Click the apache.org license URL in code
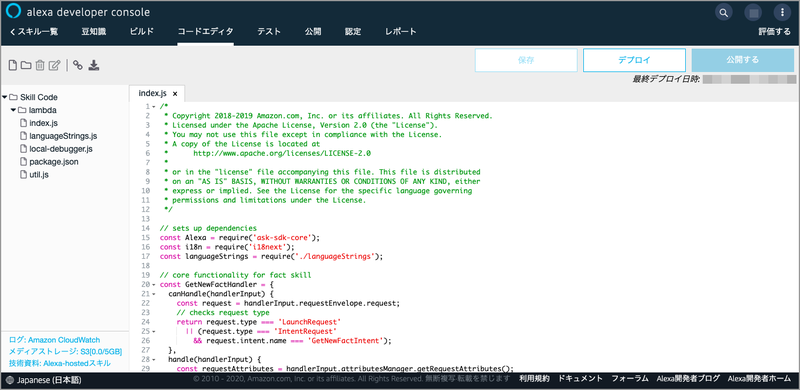 282,153
